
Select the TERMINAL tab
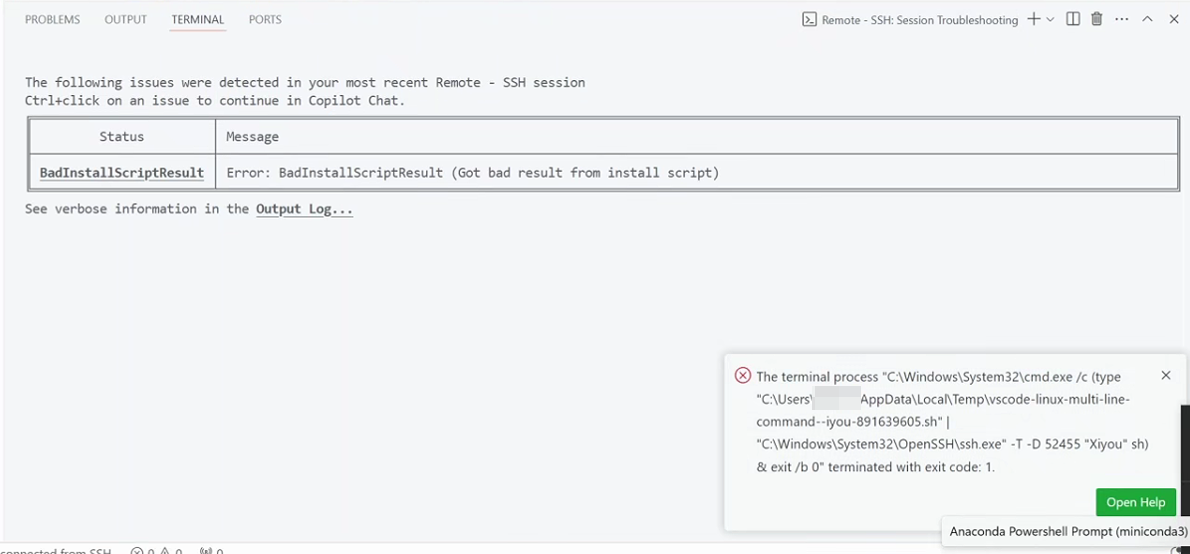point(198,19)
